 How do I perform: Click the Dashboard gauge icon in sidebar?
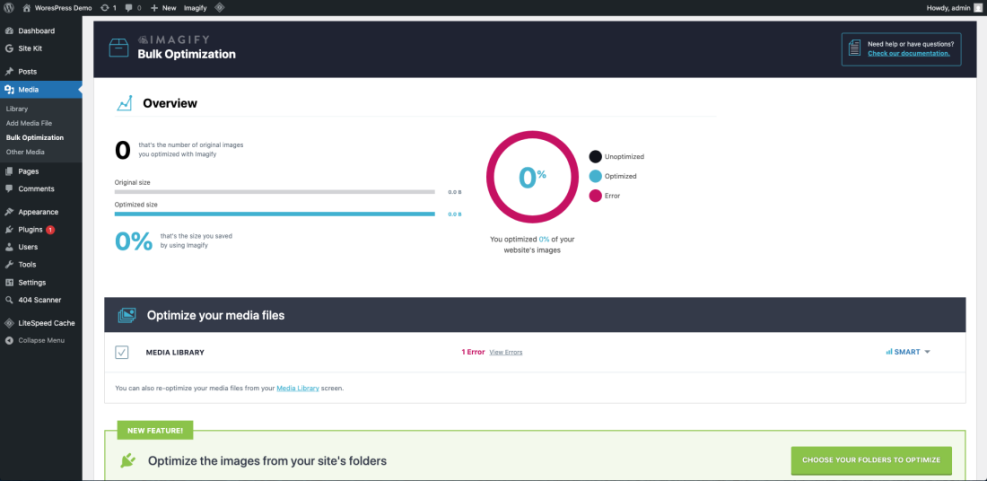point(9,31)
